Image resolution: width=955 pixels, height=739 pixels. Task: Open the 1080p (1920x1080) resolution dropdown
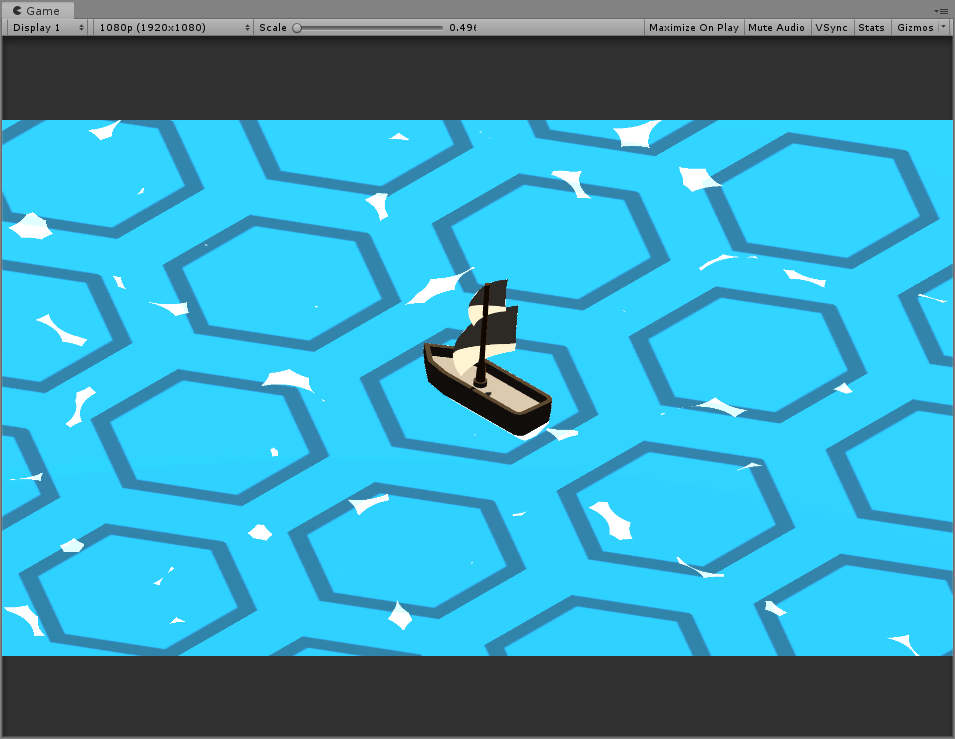click(172, 27)
